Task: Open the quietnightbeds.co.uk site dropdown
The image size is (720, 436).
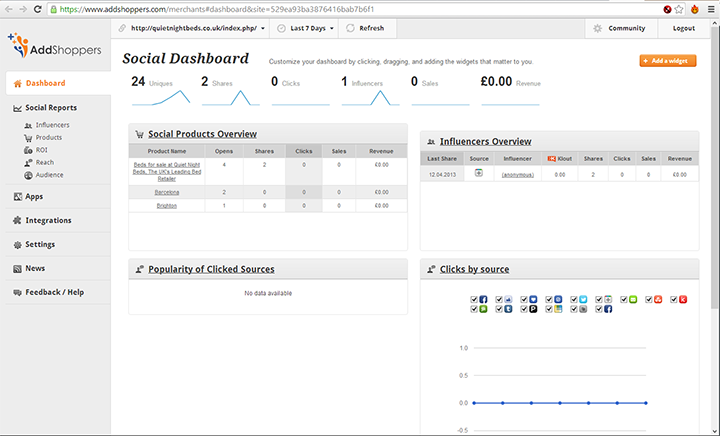Action: 189,28
